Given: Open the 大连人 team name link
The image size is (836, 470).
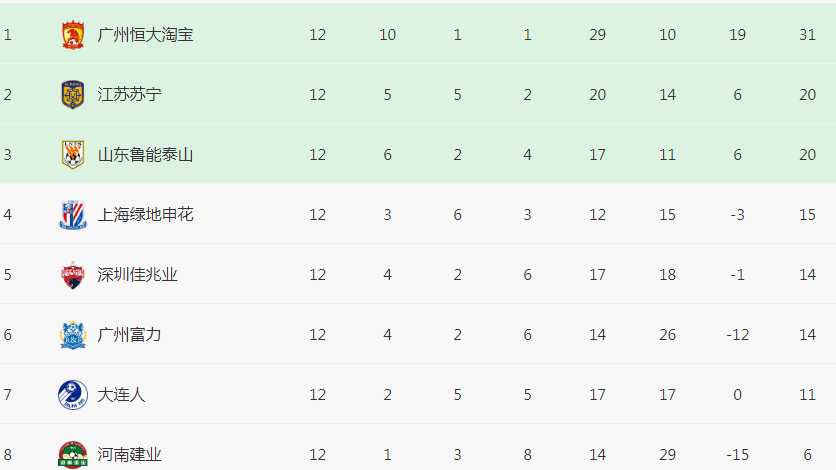Looking at the screenshot, I should click(x=121, y=395).
